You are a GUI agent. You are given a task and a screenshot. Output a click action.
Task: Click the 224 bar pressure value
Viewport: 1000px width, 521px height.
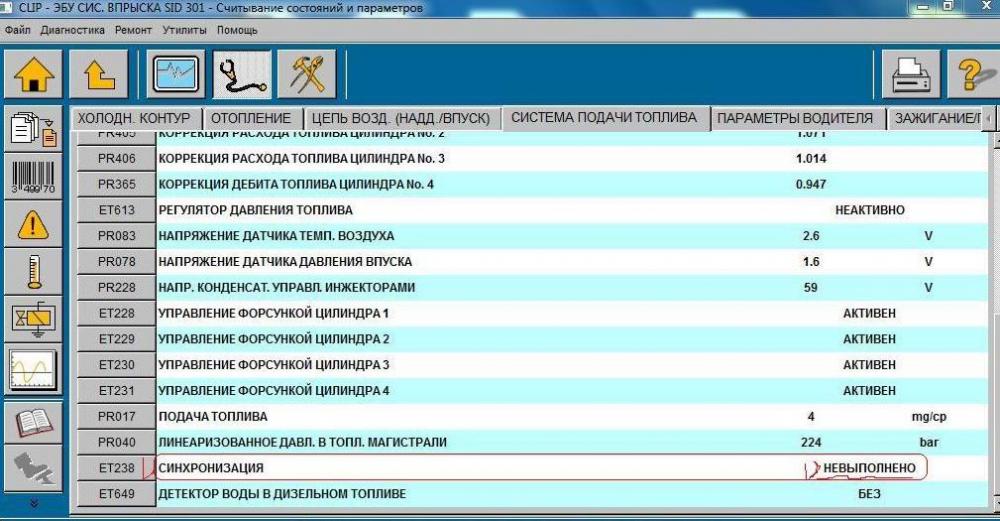point(811,443)
